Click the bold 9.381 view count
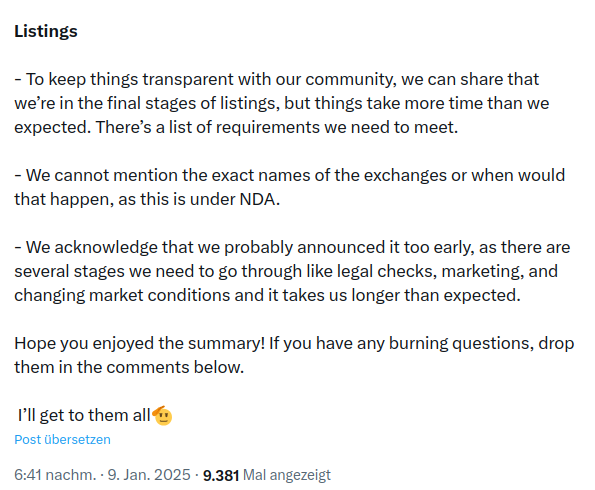 pyautogui.click(x=221, y=475)
